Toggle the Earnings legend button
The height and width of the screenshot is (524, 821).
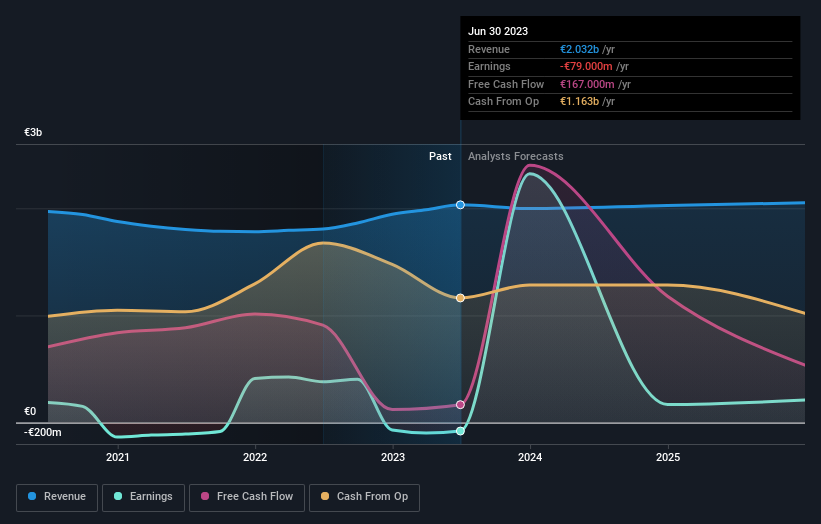click(x=143, y=497)
